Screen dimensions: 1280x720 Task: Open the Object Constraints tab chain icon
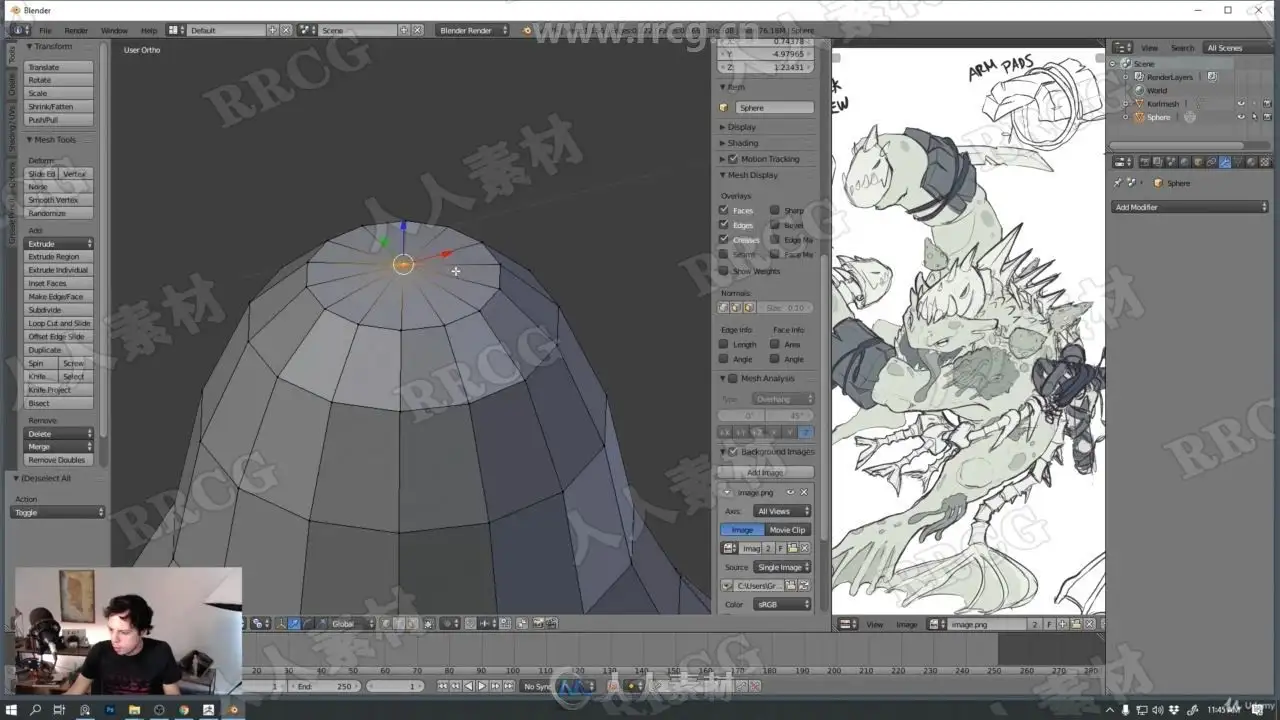point(1211,162)
